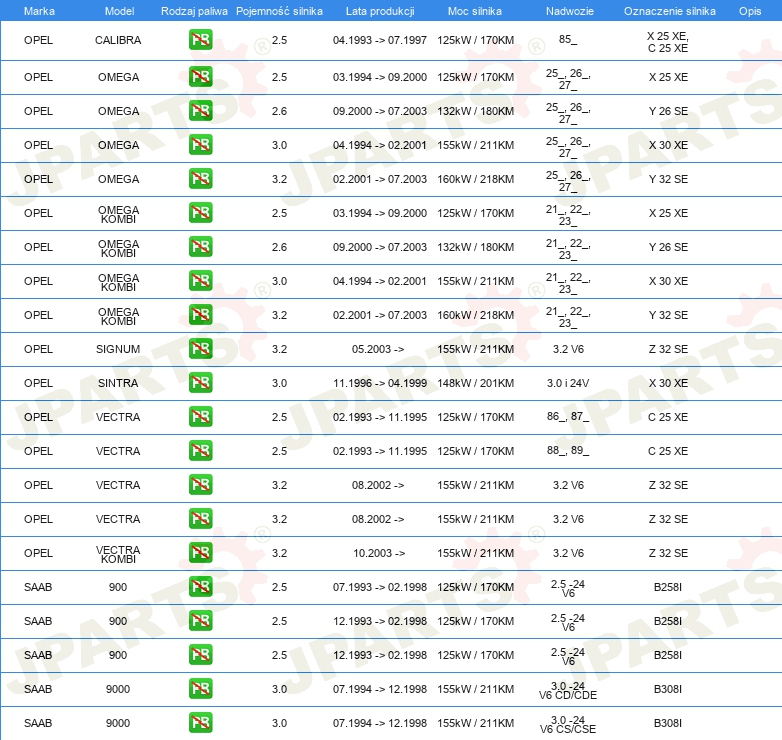Click engine capacity 2.5 in the CALIBRA row
Viewport: 782px width, 740px height.
tap(279, 40)
